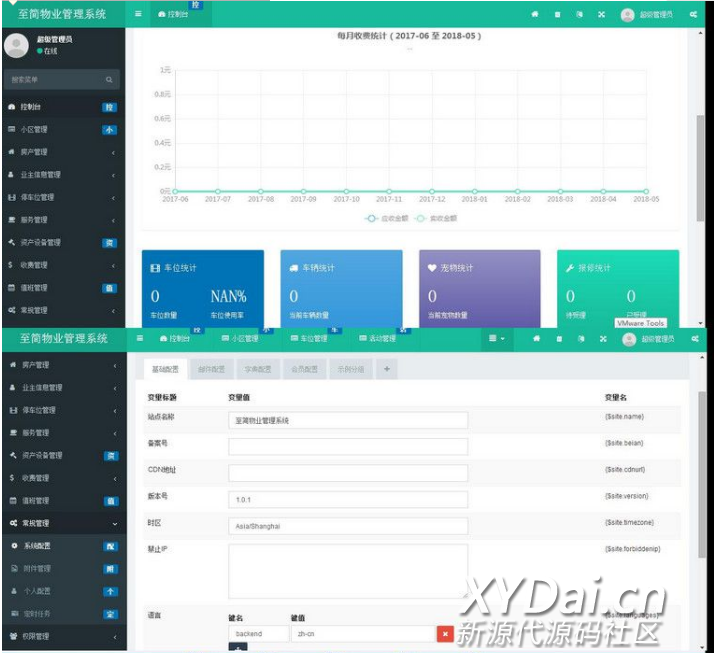Expand 服务管理 in the dashboard window sidebar
This screenshot has width=714, height=653.
(64, 220)
